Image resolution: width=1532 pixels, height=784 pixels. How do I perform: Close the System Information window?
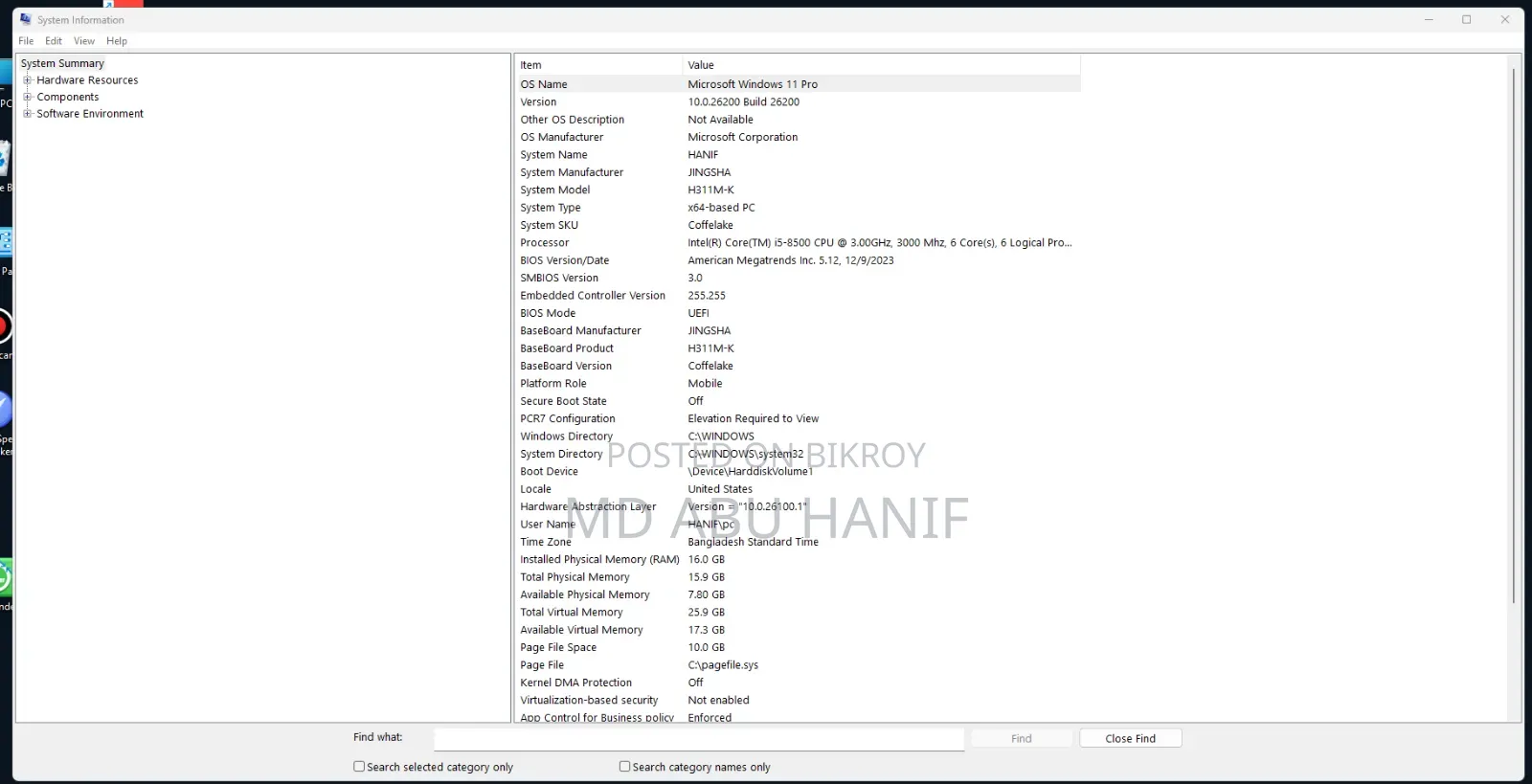[x=1505, y=19]
